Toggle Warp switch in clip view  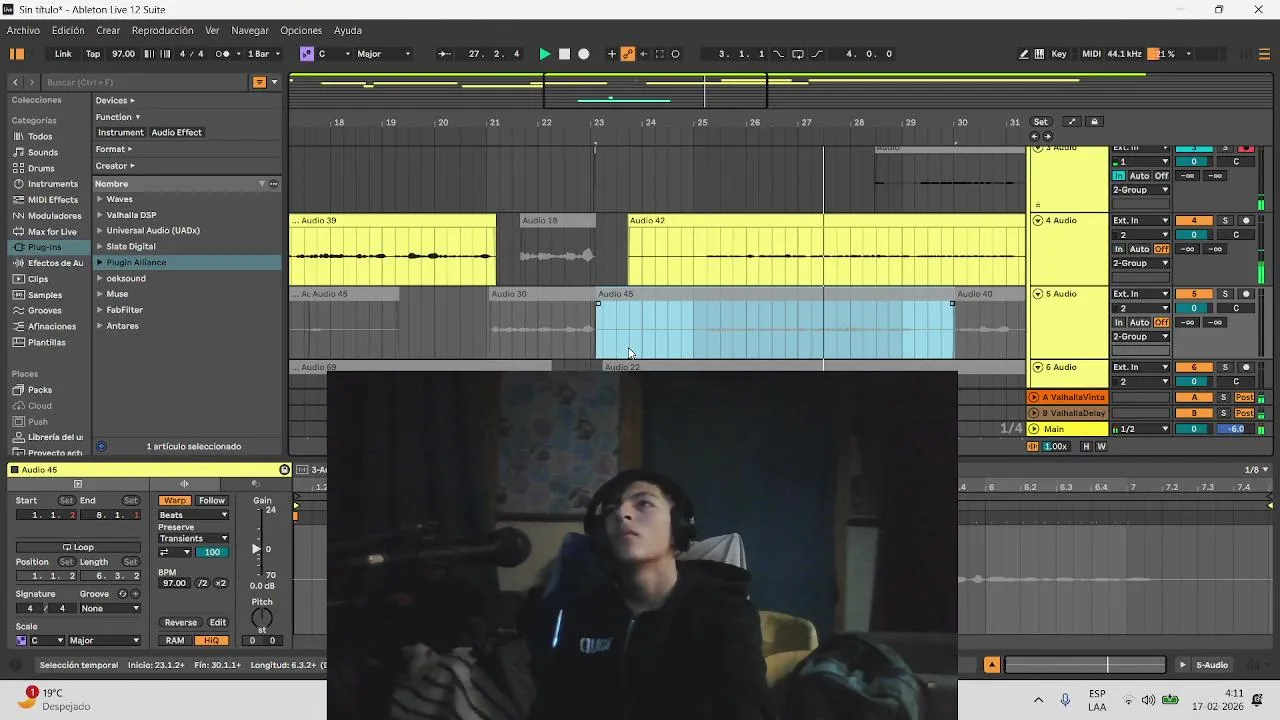coord(175,501)
